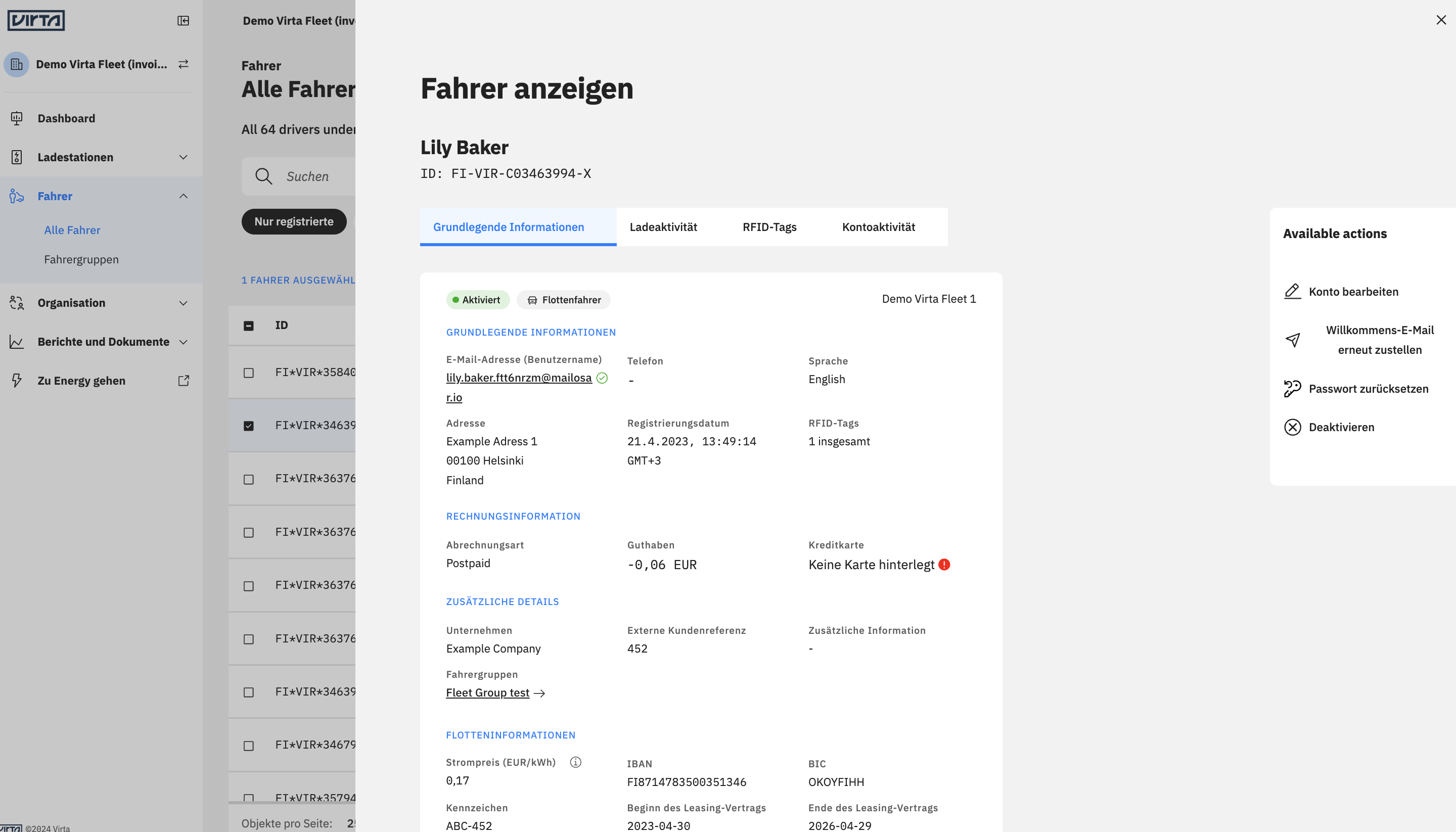This screenshot has width=1456, height=832.
Task: Click the red Keine Karte hinterlegt warning icon
Action: pos(944,565)
